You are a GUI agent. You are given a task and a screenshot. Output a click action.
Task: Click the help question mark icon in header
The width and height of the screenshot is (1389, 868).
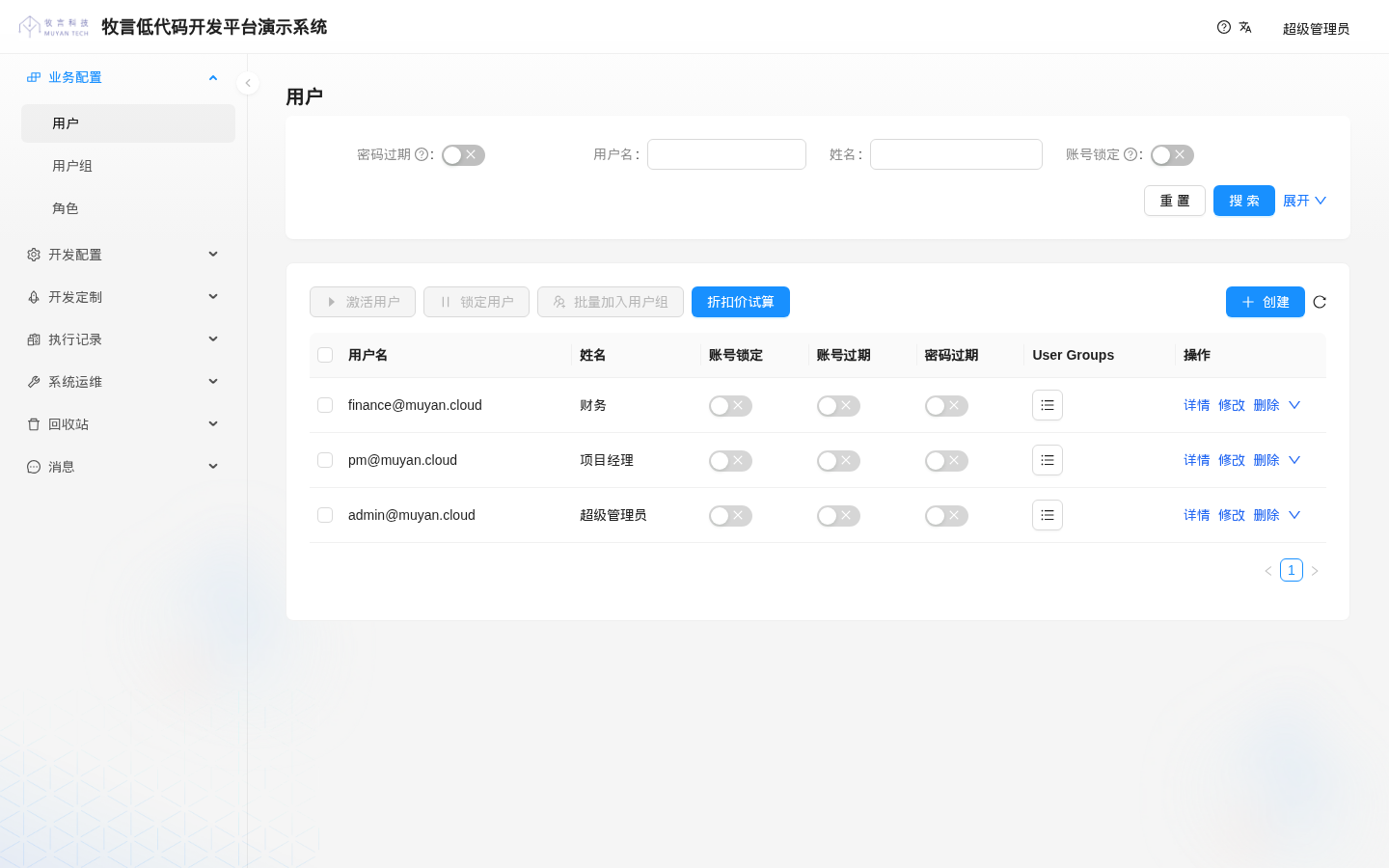pos(1224,27)
